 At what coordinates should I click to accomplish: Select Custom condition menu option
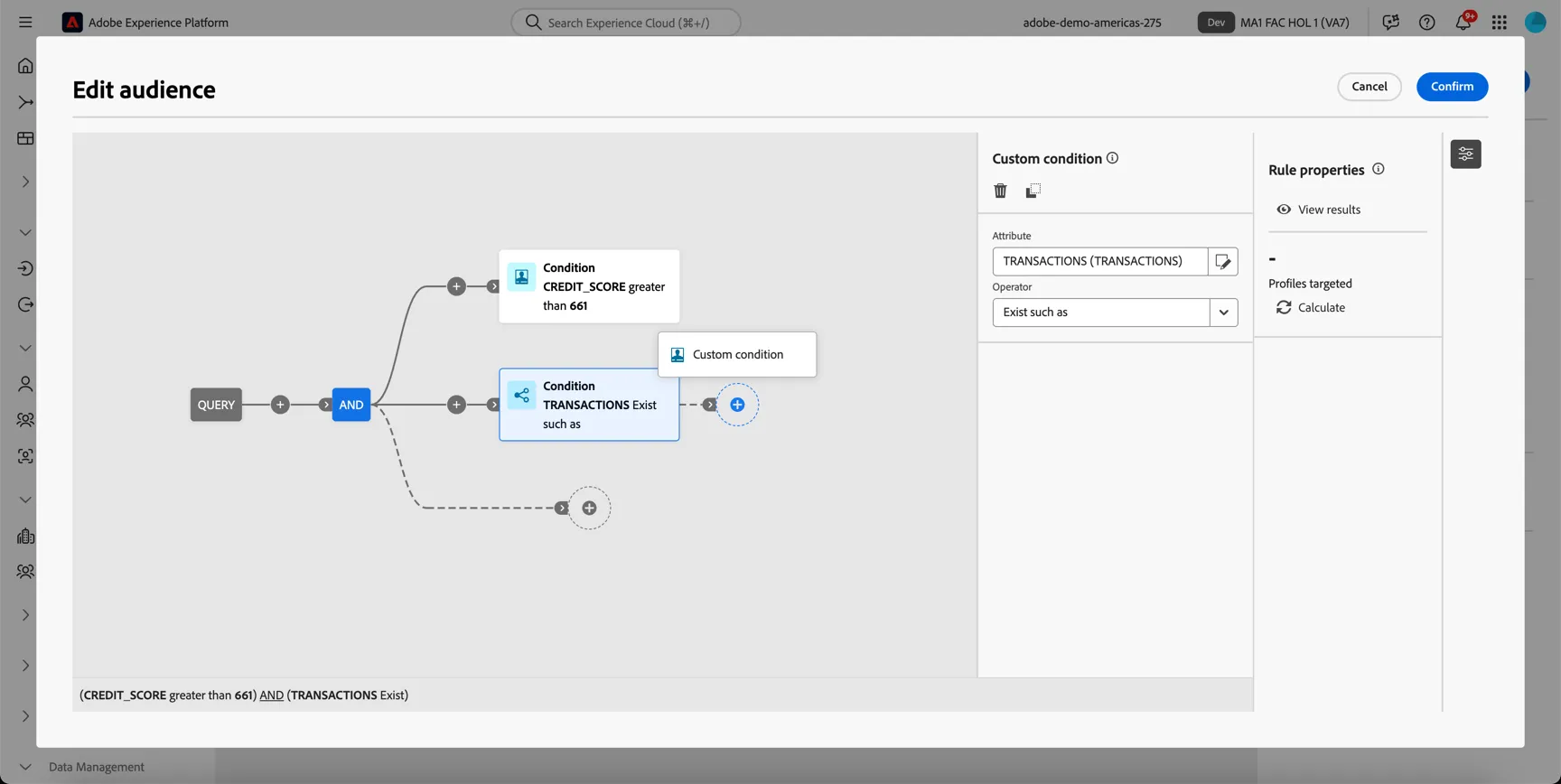(737, 355)
